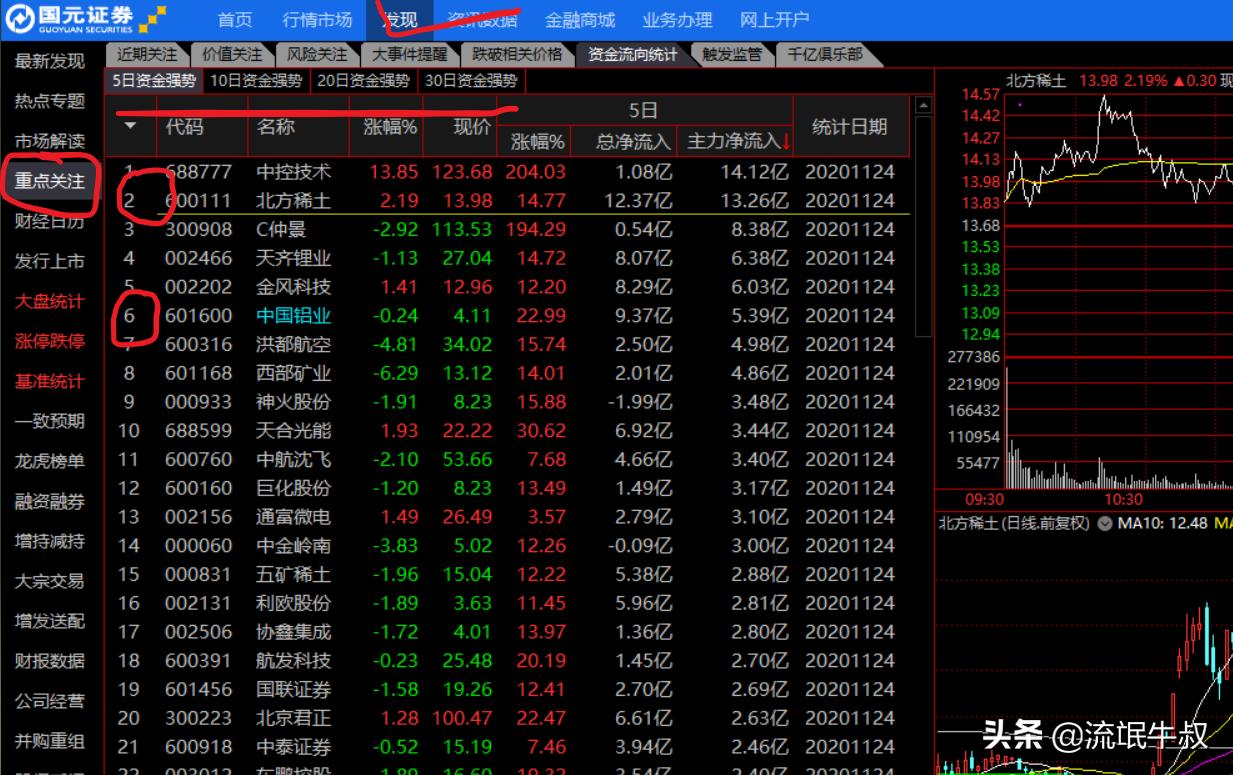Open 热点专题 in the sidebar

pyautogui.click(x=50, y=101)
